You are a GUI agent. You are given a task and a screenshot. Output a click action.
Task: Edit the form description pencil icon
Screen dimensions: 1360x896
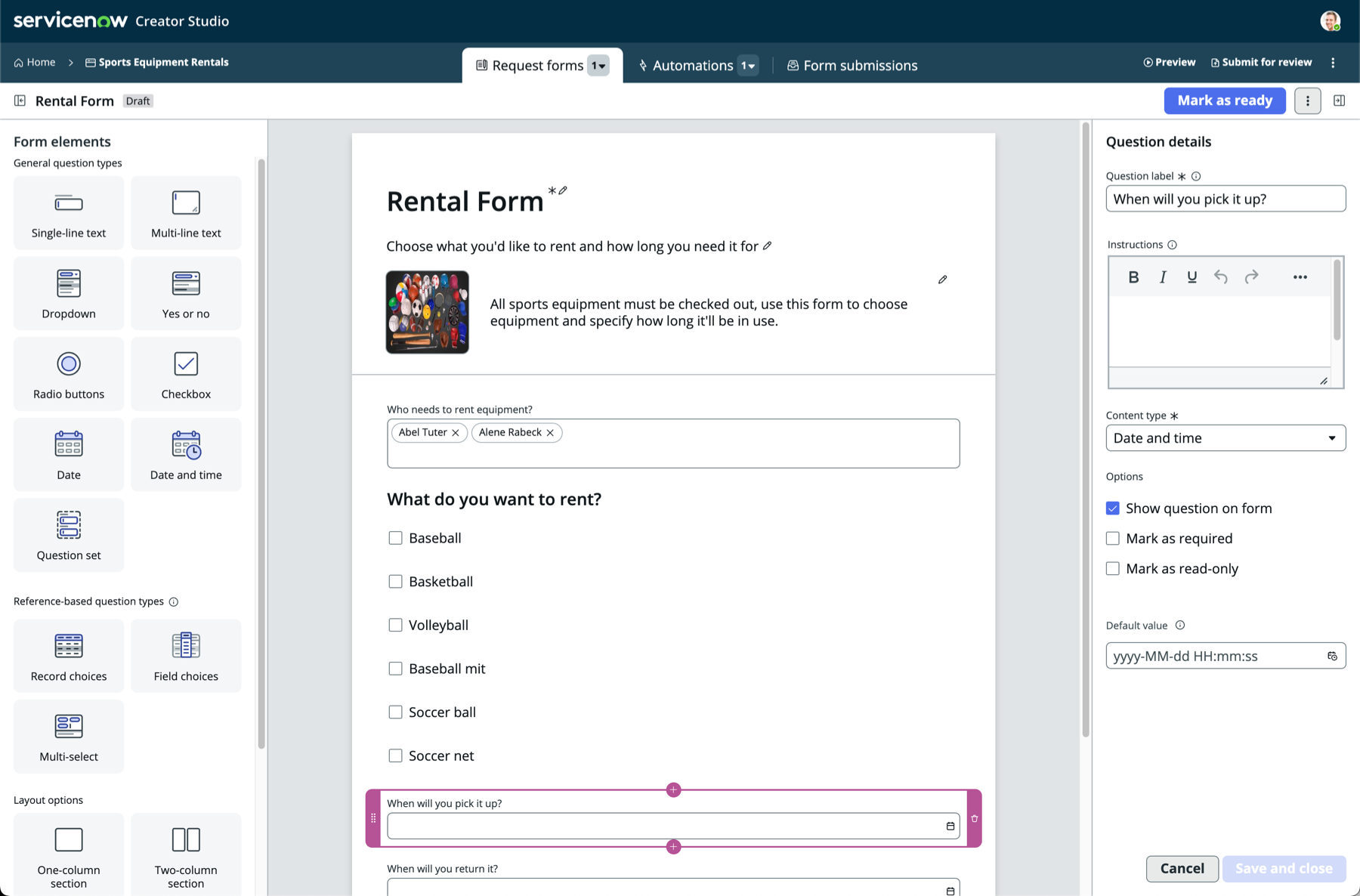pyautogui.click(x=768, y=246)
